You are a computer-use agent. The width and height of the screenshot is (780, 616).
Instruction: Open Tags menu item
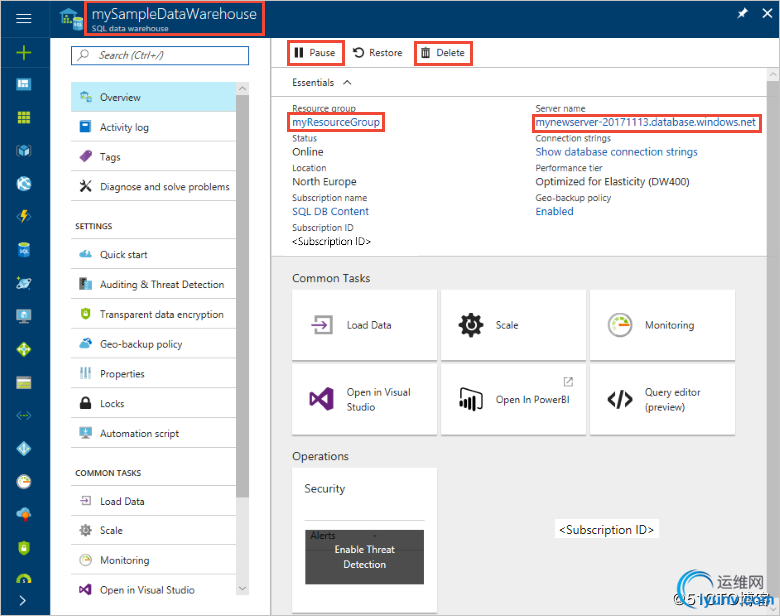pyautogui.click(x=153, y=157)
